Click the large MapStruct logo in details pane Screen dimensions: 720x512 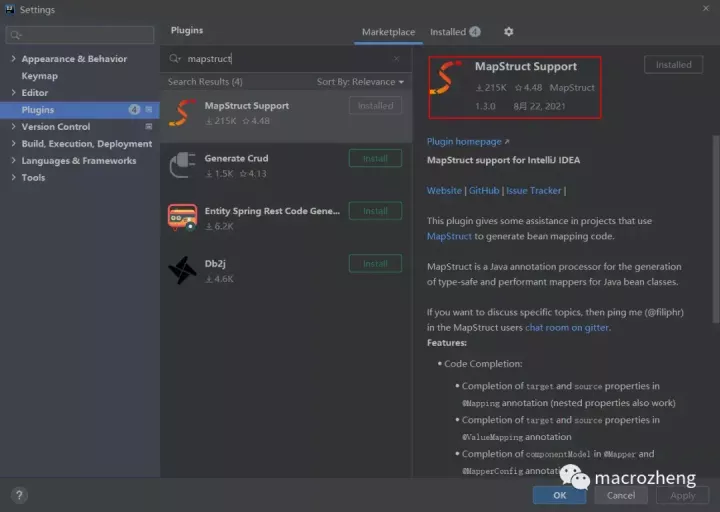click(x=445, y=78)
